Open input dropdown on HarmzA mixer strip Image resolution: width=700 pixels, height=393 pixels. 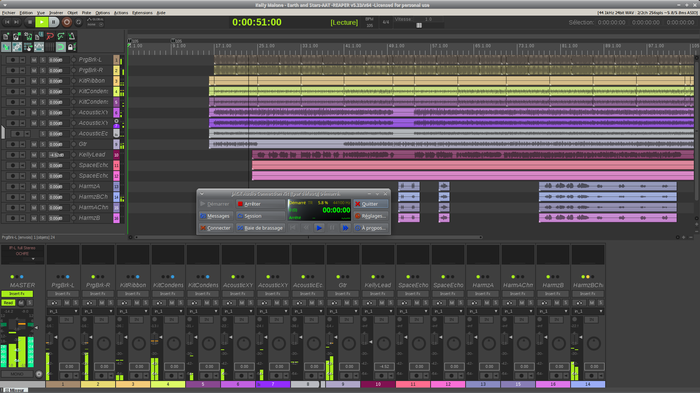[x=483, y=311]
